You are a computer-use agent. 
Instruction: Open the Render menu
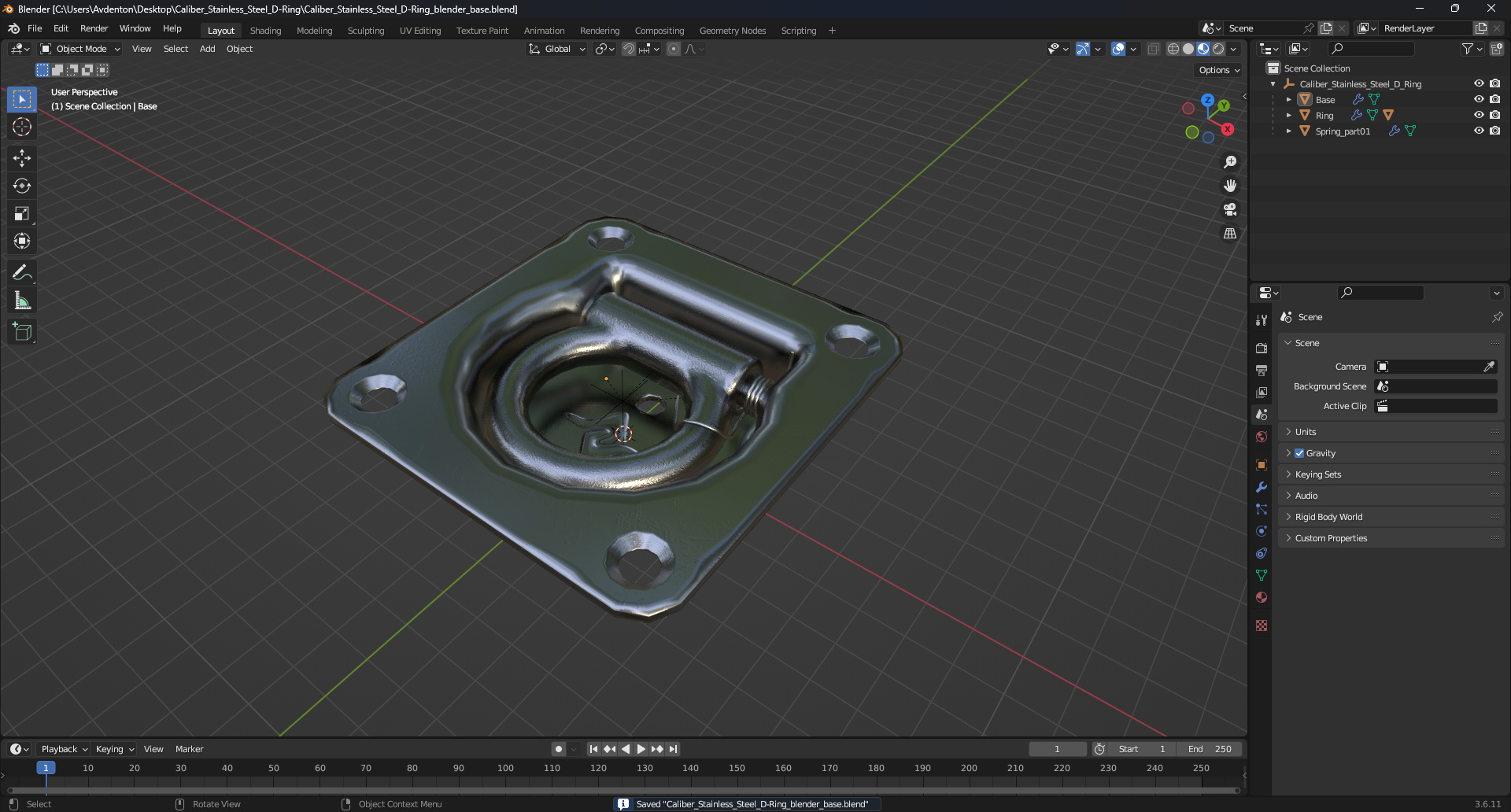point(94,28)
